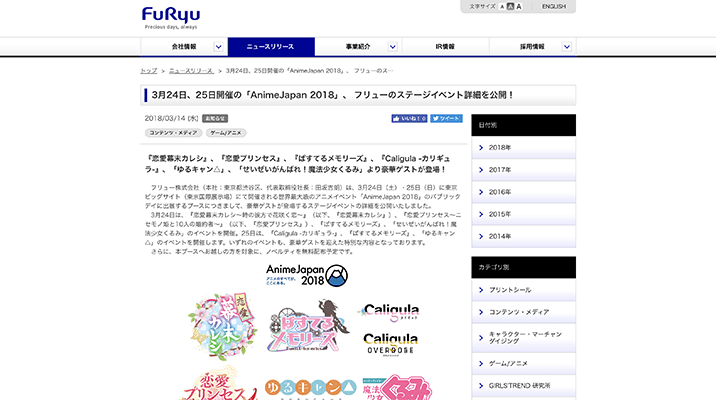This screenshot has height=400, width=716.
Task: Open the IR情報 menu
Action: tap(445, 47)
